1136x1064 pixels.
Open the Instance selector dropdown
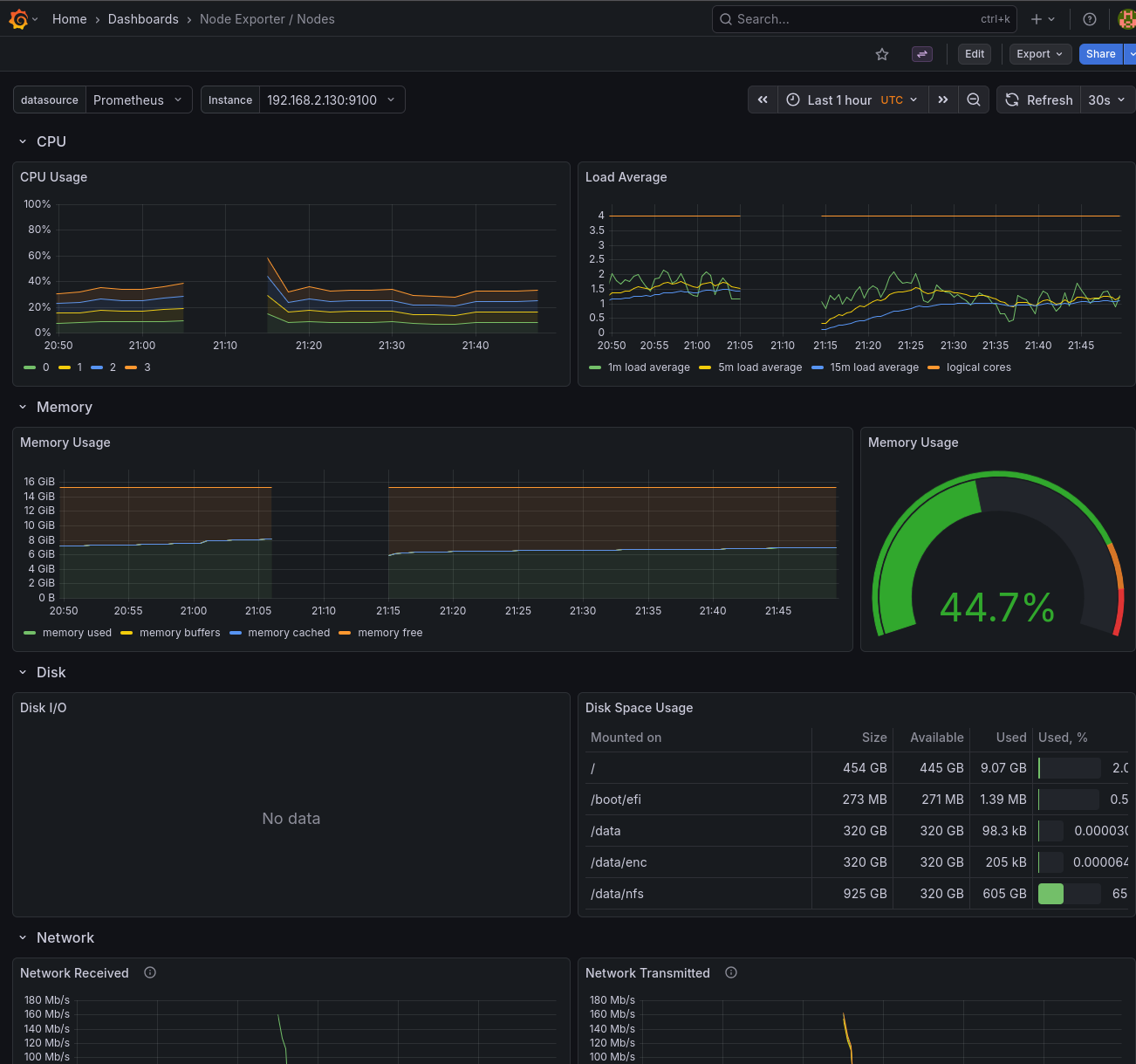coord(332,100)
